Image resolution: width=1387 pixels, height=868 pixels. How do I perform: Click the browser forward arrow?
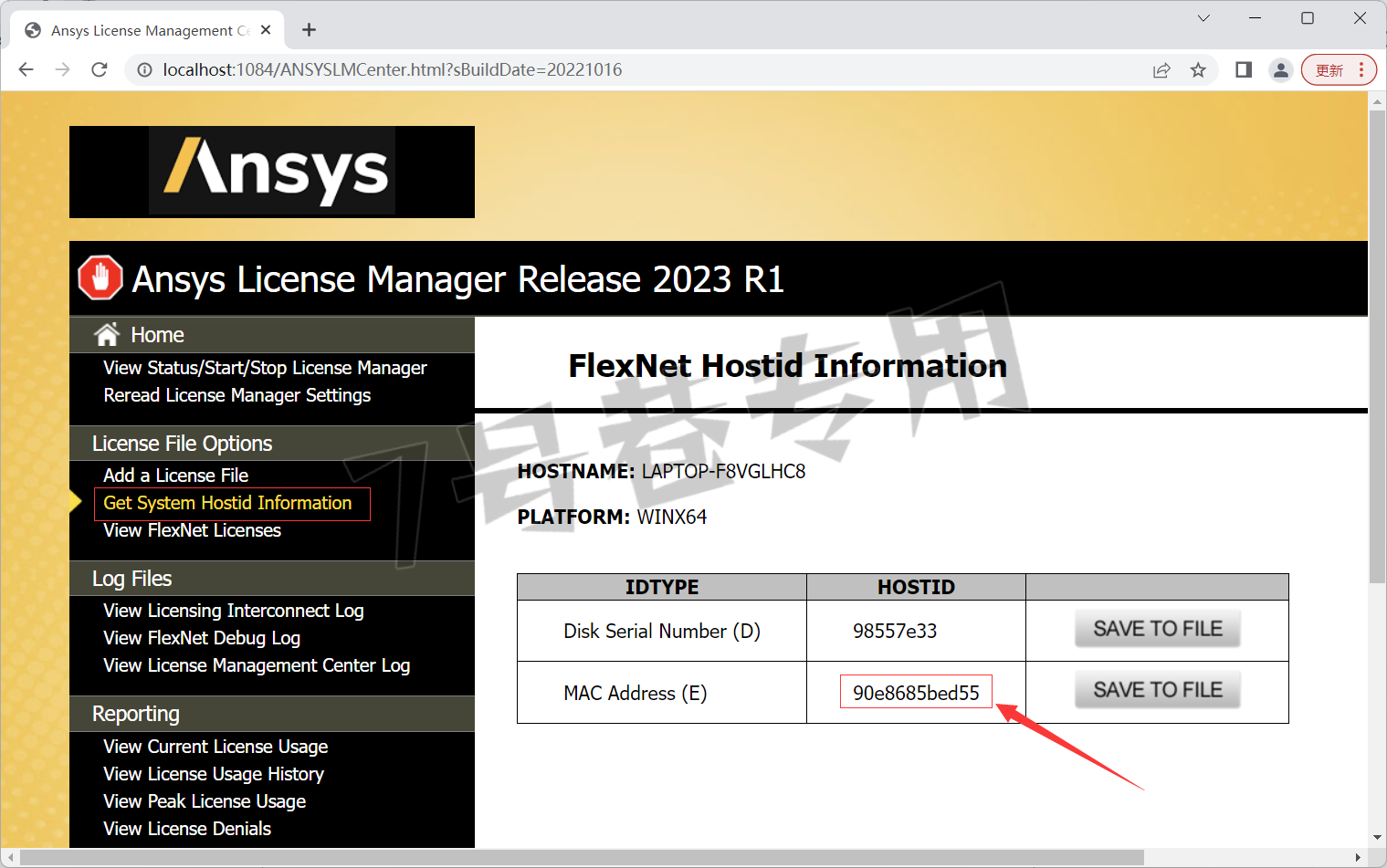[63, 70]
